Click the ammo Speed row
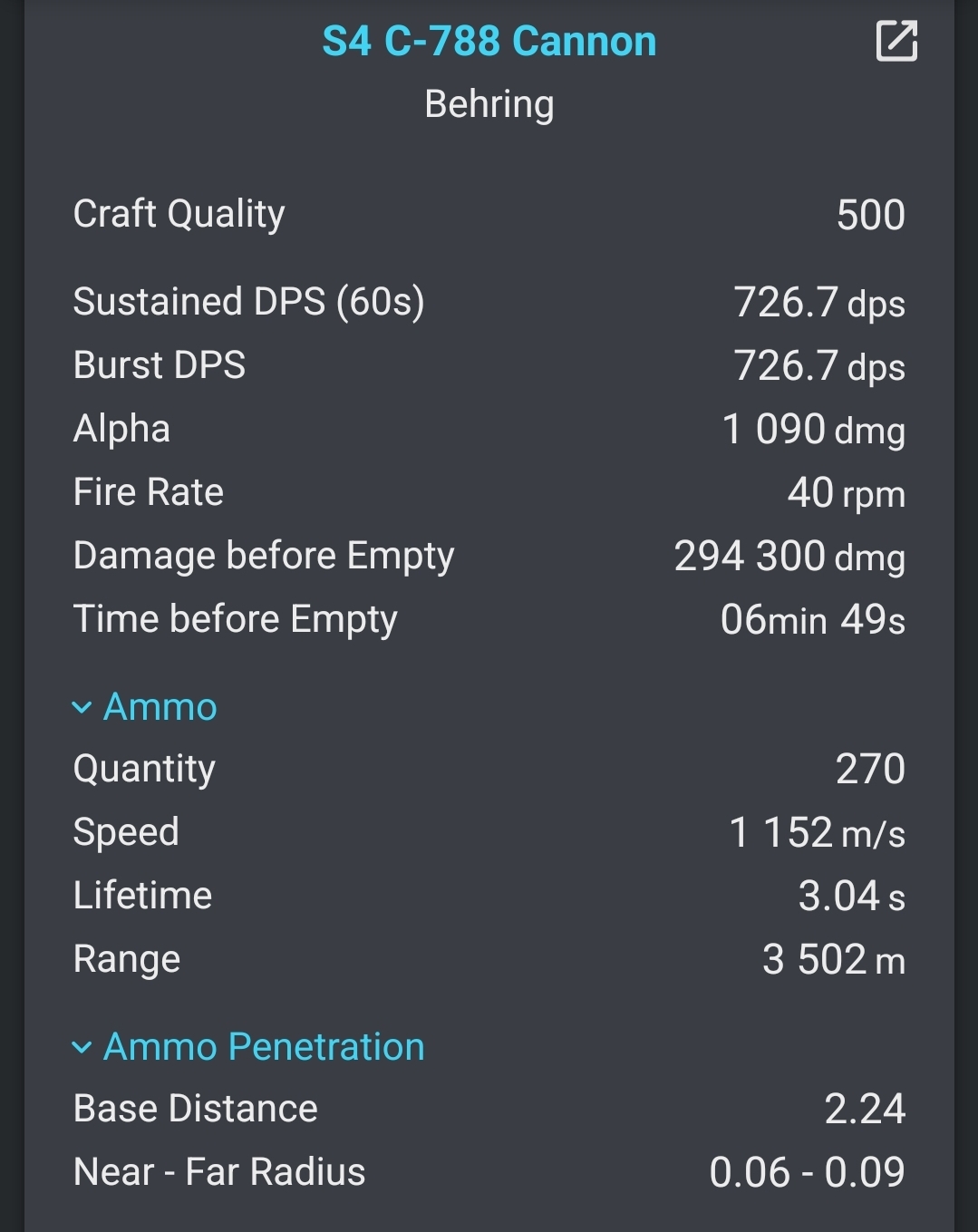Screen dimensions: 978x1232 click(x=489, y=832)
